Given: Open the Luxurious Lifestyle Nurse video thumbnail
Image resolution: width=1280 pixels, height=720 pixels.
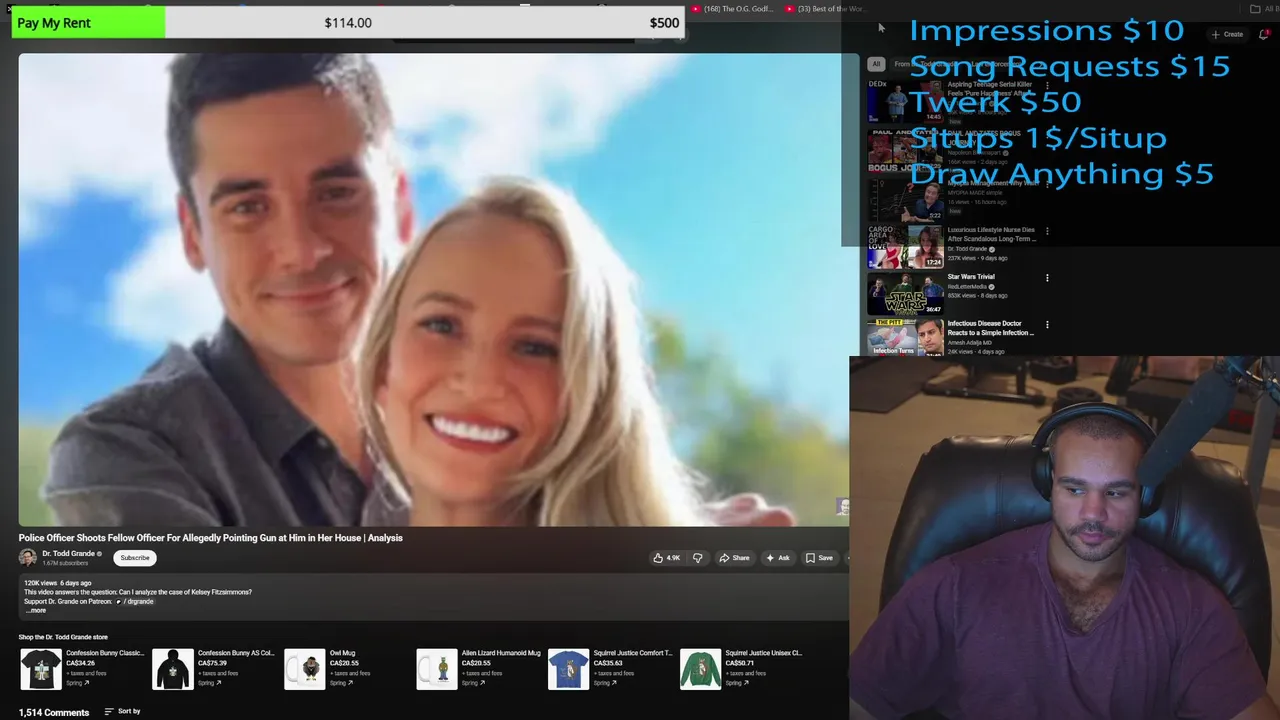Looking at the screenshot, I should tap(905, 247).
